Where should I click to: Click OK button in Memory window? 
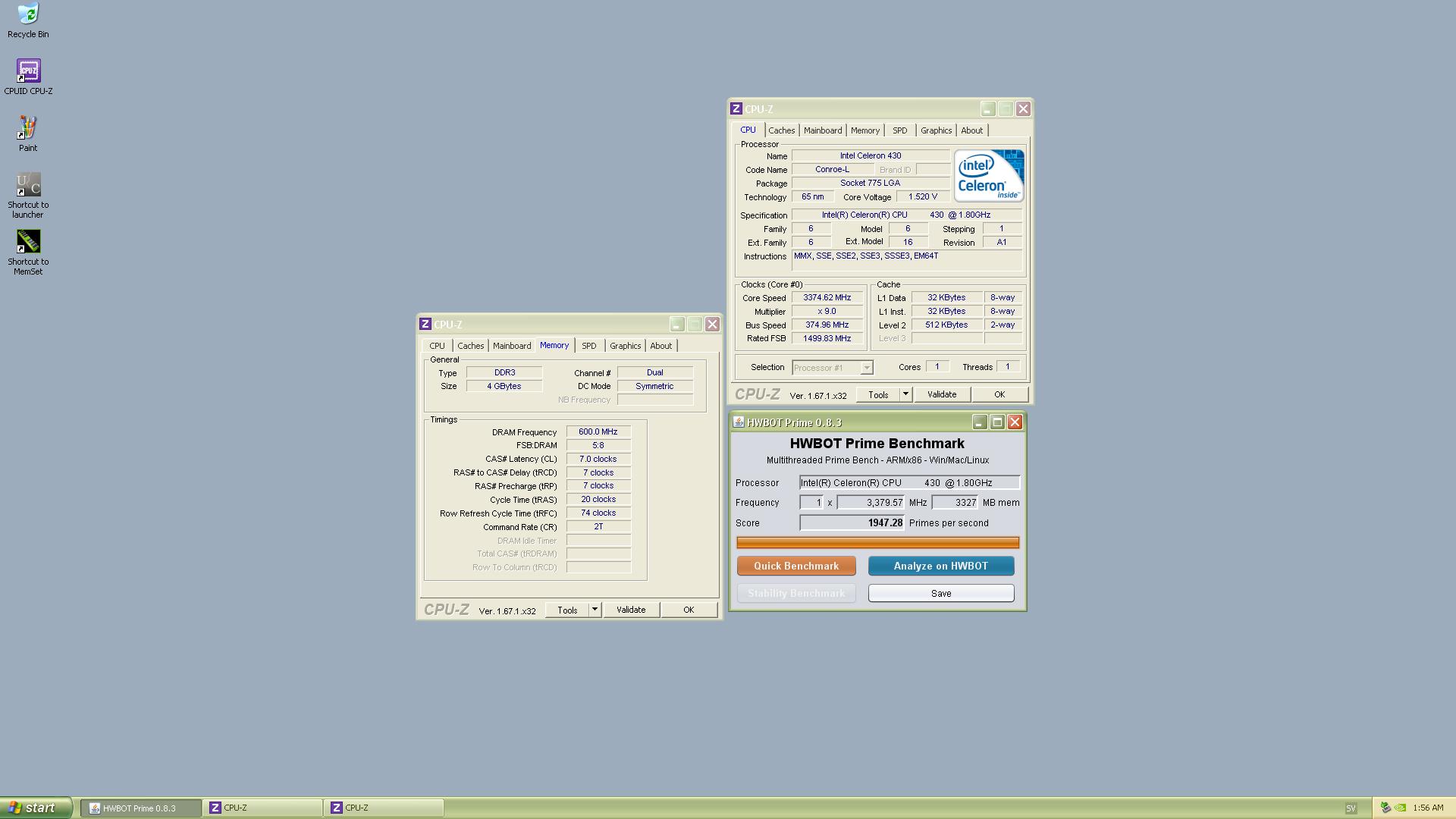click(x=689, y=610)
